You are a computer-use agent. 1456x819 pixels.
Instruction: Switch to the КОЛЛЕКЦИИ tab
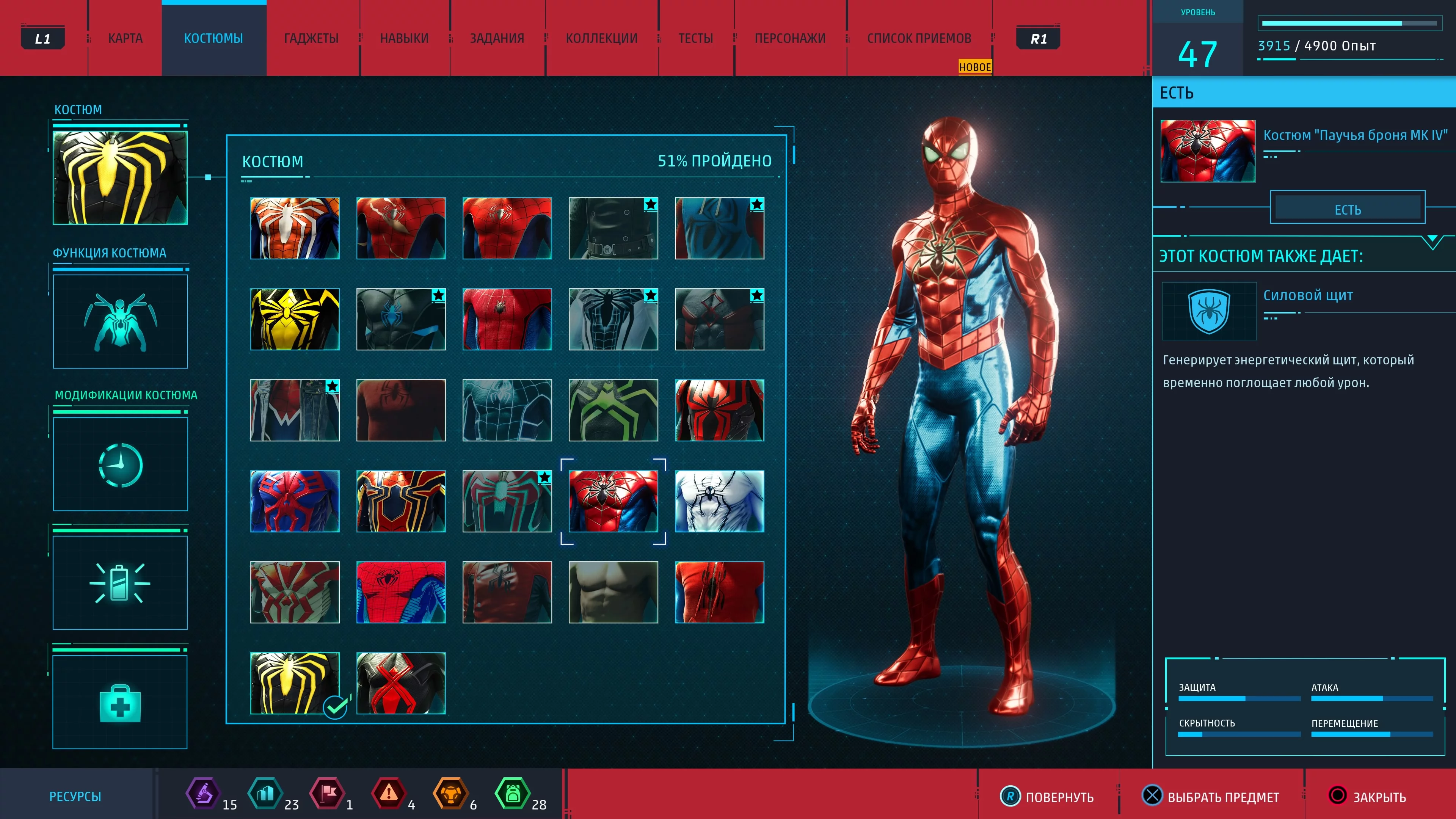601,38
